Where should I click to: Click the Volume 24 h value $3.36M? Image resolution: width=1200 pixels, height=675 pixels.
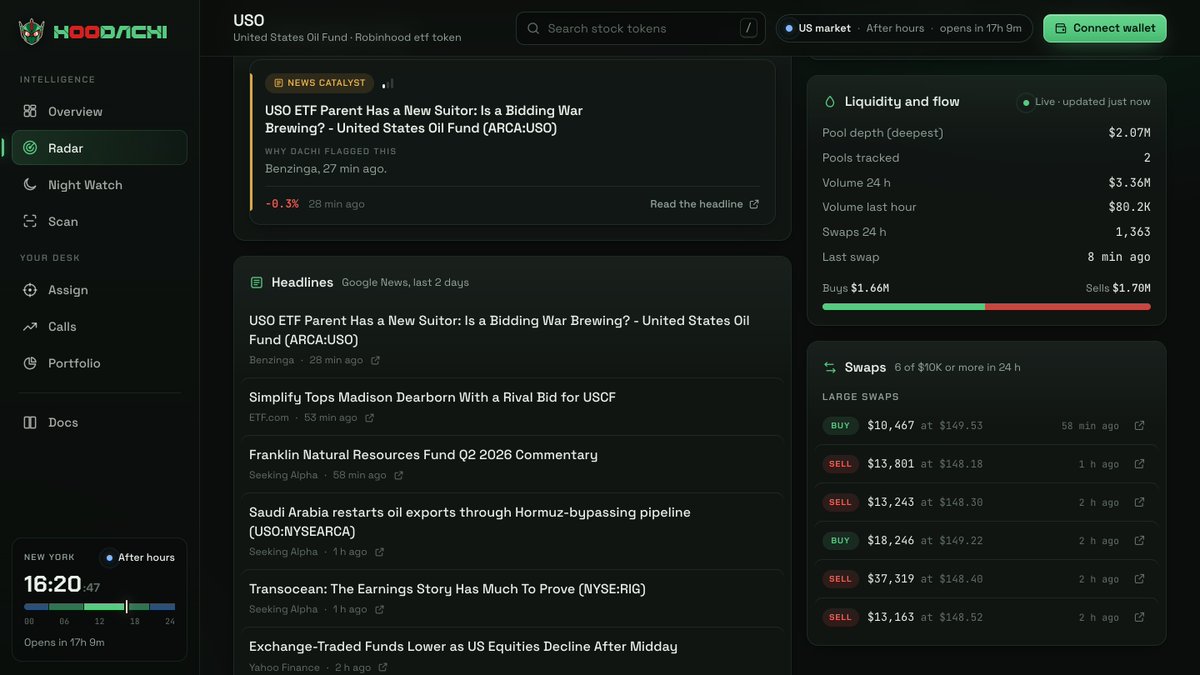pos(1129,183)
